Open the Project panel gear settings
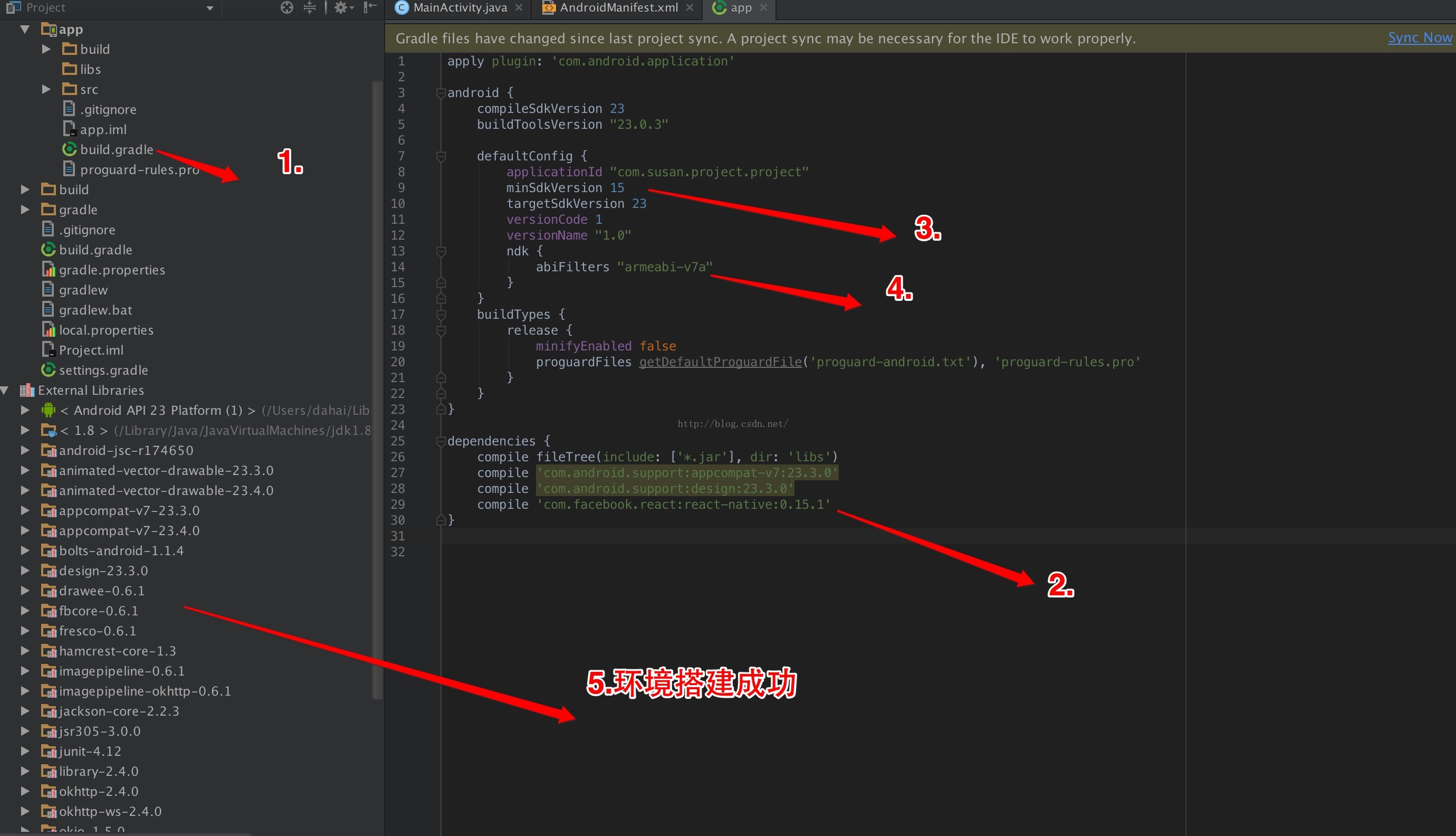 [x=344, y=7]
